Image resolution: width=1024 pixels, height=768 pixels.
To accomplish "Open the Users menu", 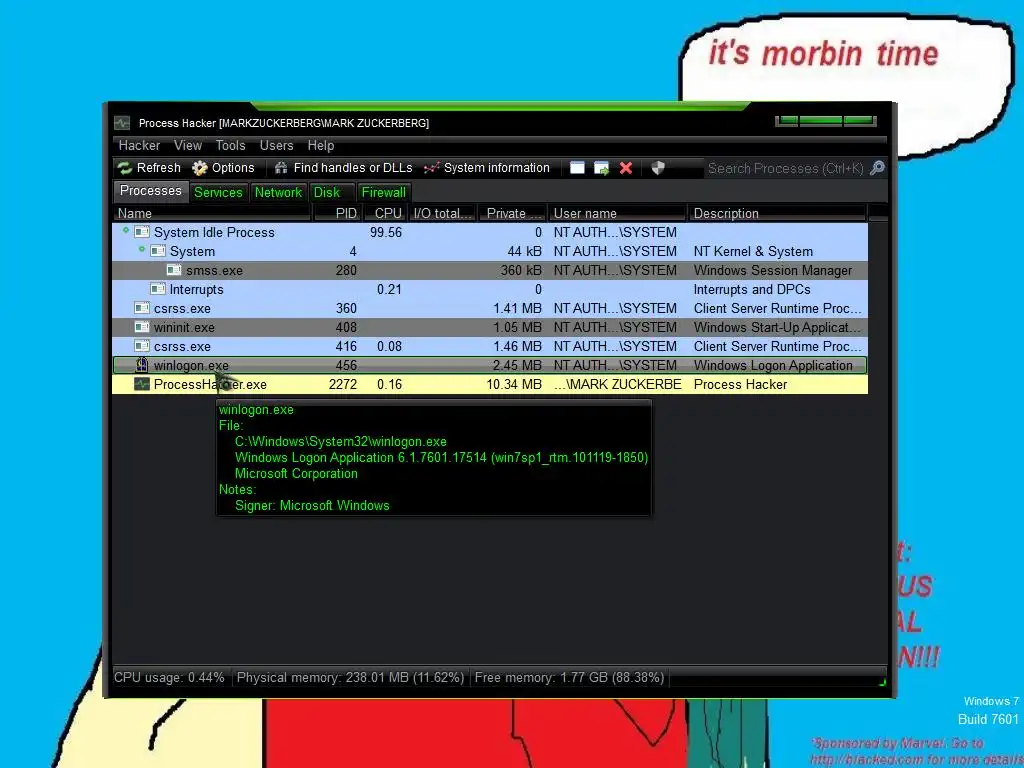I will tap(276, 146).
